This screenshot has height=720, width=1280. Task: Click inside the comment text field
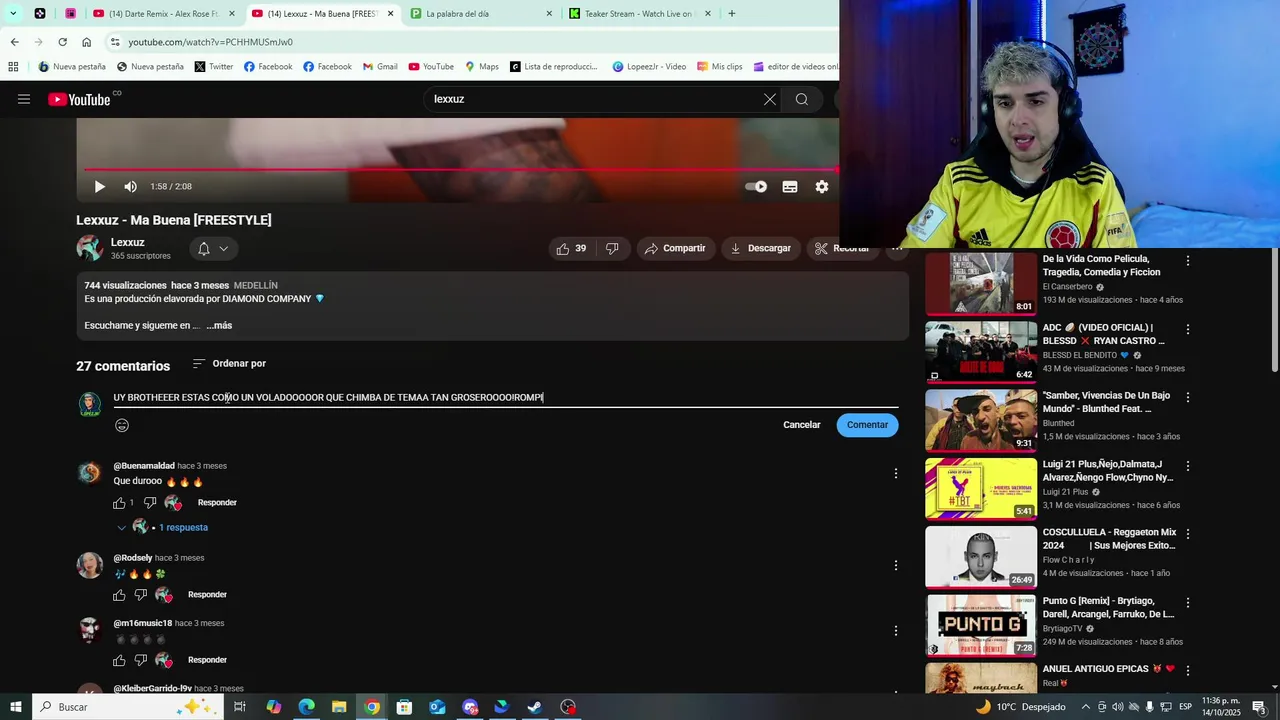point(505,397)
